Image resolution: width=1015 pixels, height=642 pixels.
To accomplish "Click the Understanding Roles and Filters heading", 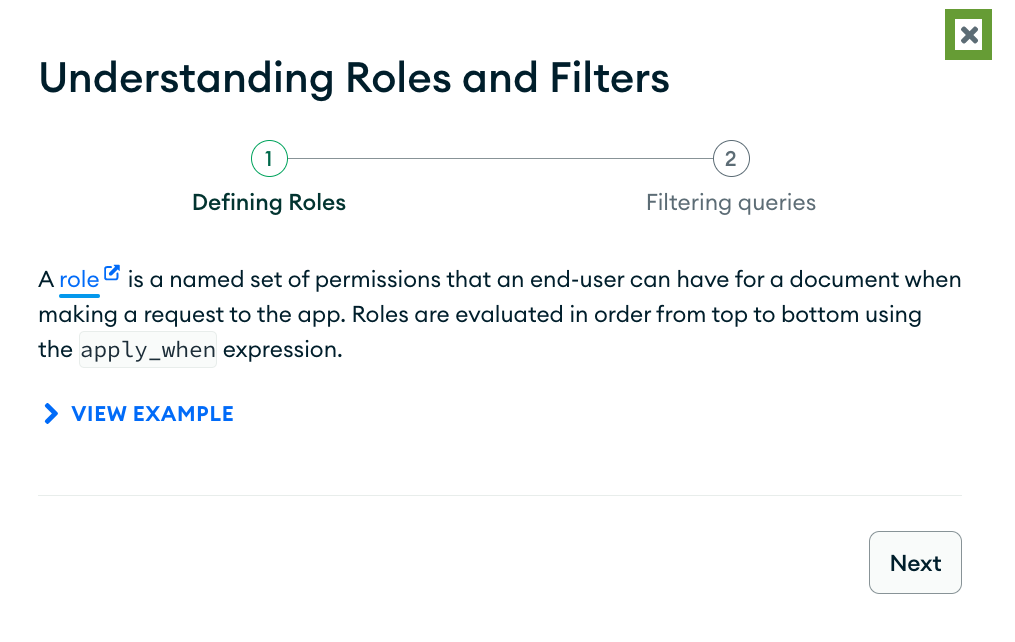I will tap(354, 78).
